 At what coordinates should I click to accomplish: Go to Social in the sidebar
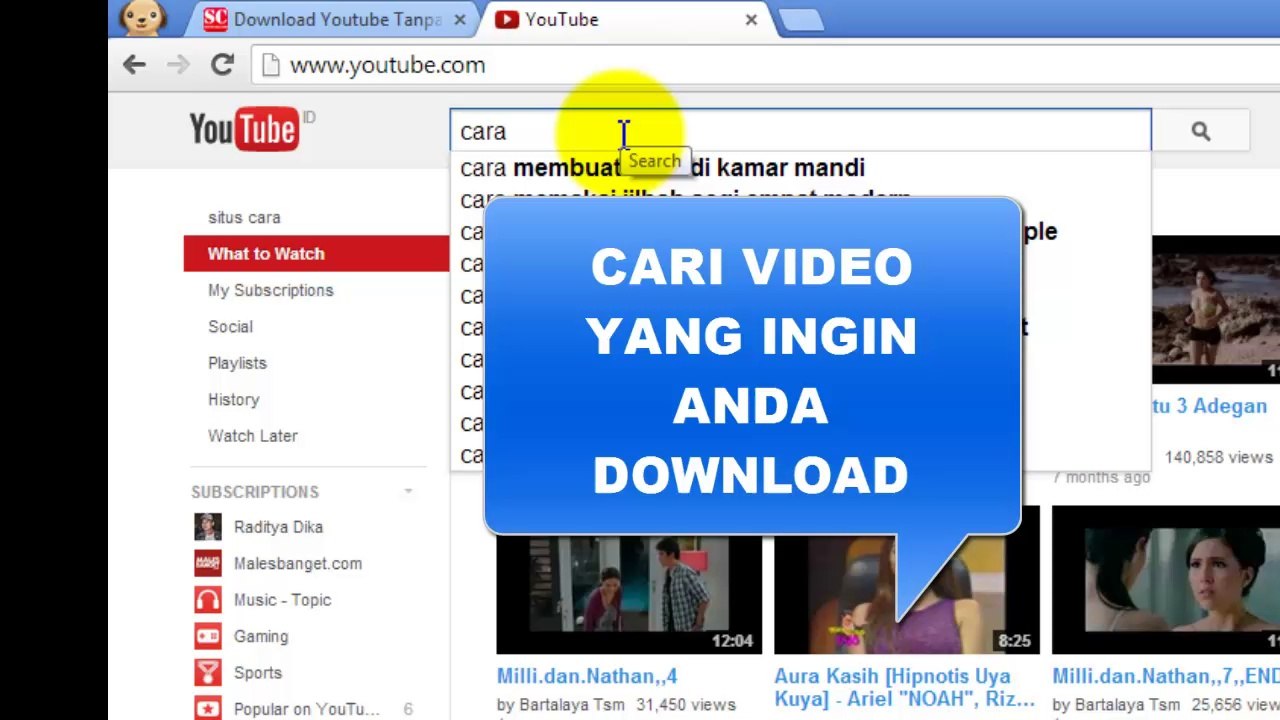click(230, 327)
